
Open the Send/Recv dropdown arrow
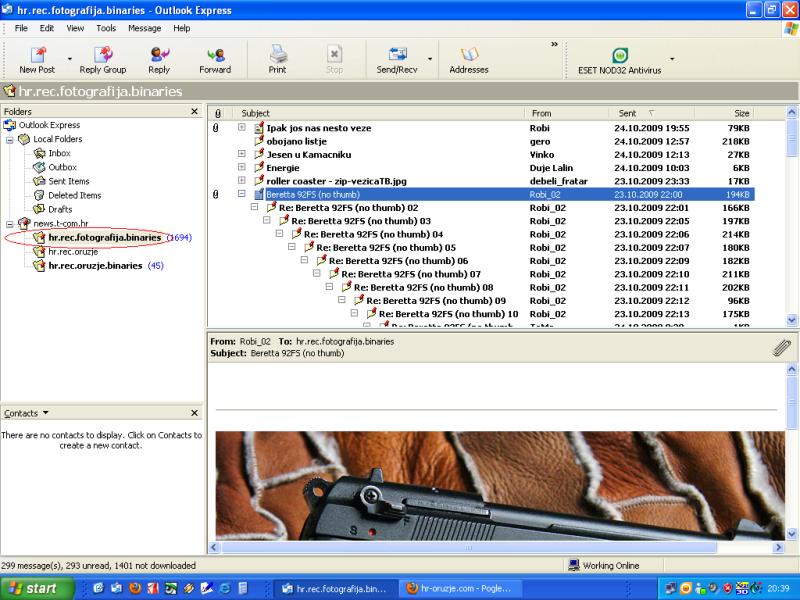point(430,59)
